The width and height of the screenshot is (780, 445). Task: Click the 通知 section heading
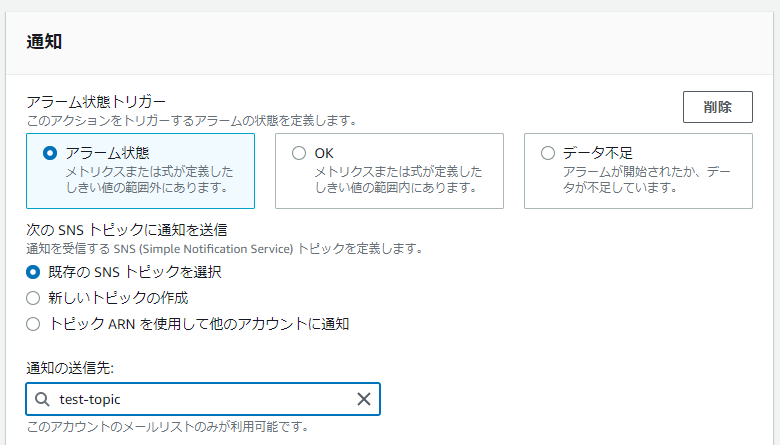tap(44, 41)
